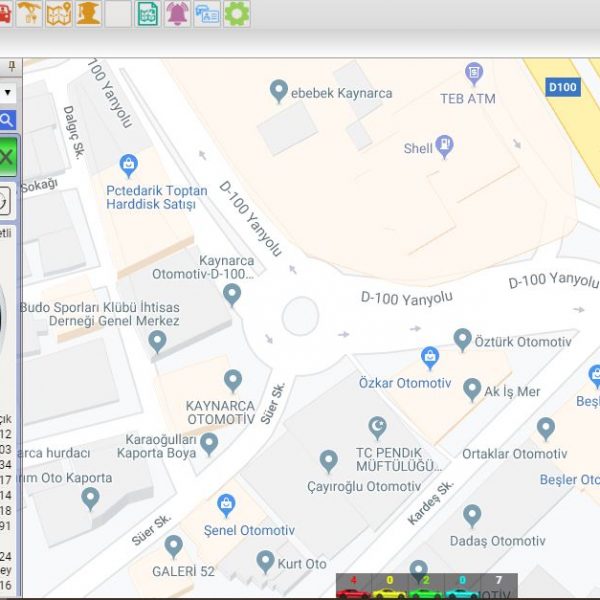Open the orange map with pin toolbar icon
This screenshot has height=600, width=600.
pyautogui.click(x=59, y=14)
